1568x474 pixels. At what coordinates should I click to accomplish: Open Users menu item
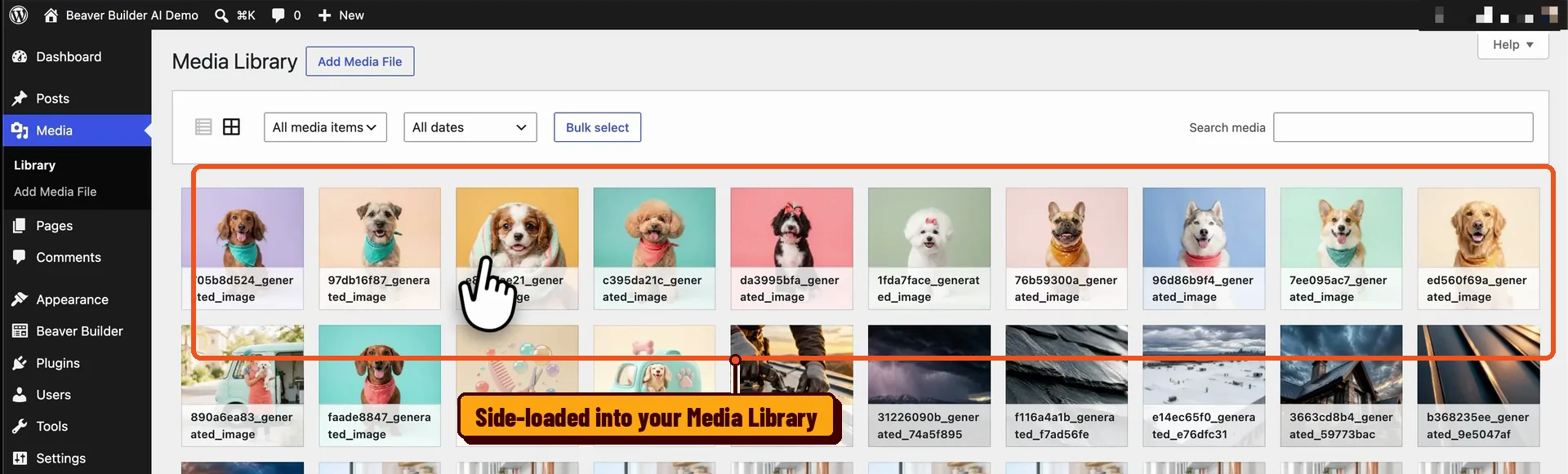[53, 395]
